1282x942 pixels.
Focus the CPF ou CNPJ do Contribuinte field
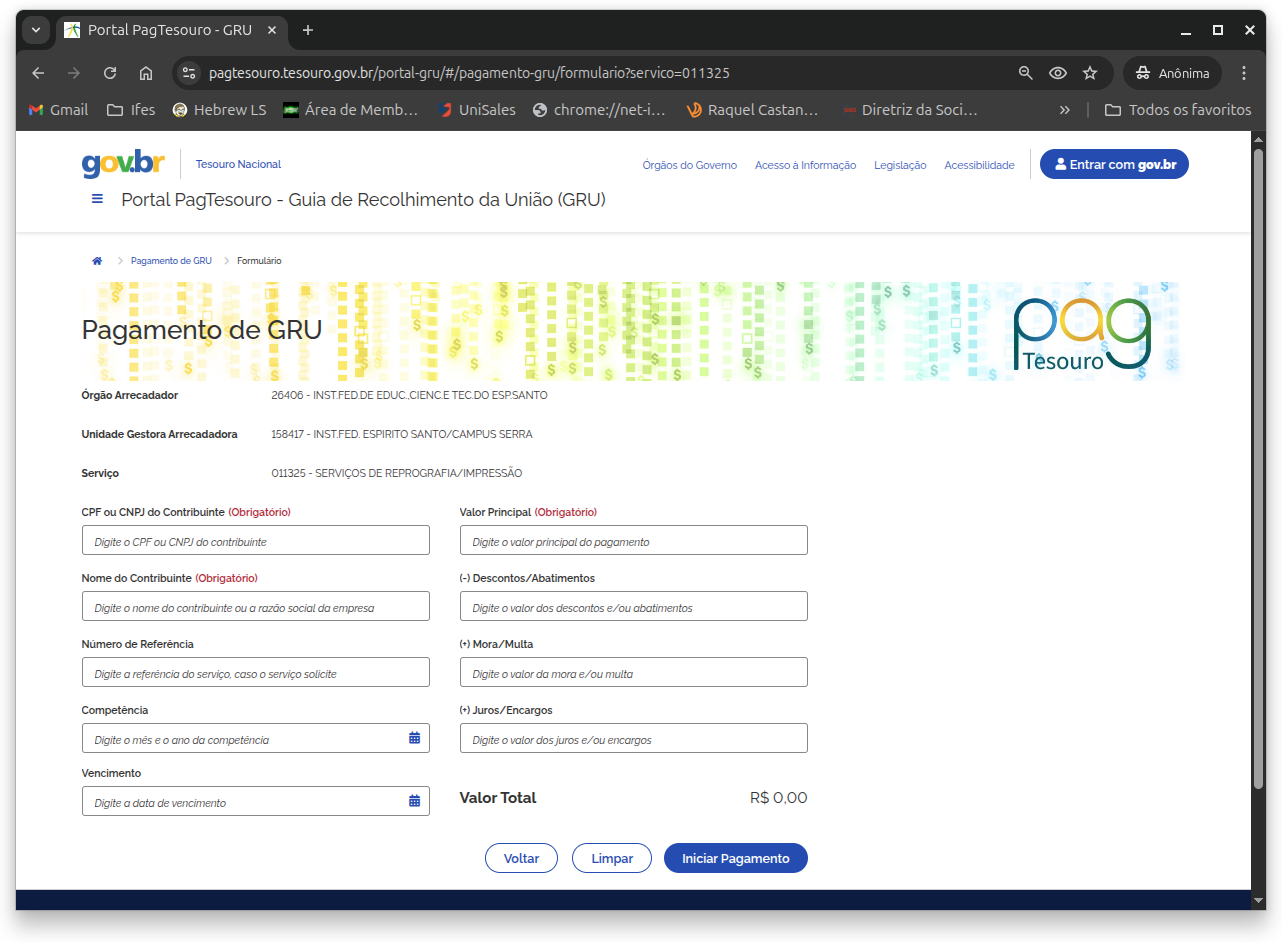click(255, 541)
